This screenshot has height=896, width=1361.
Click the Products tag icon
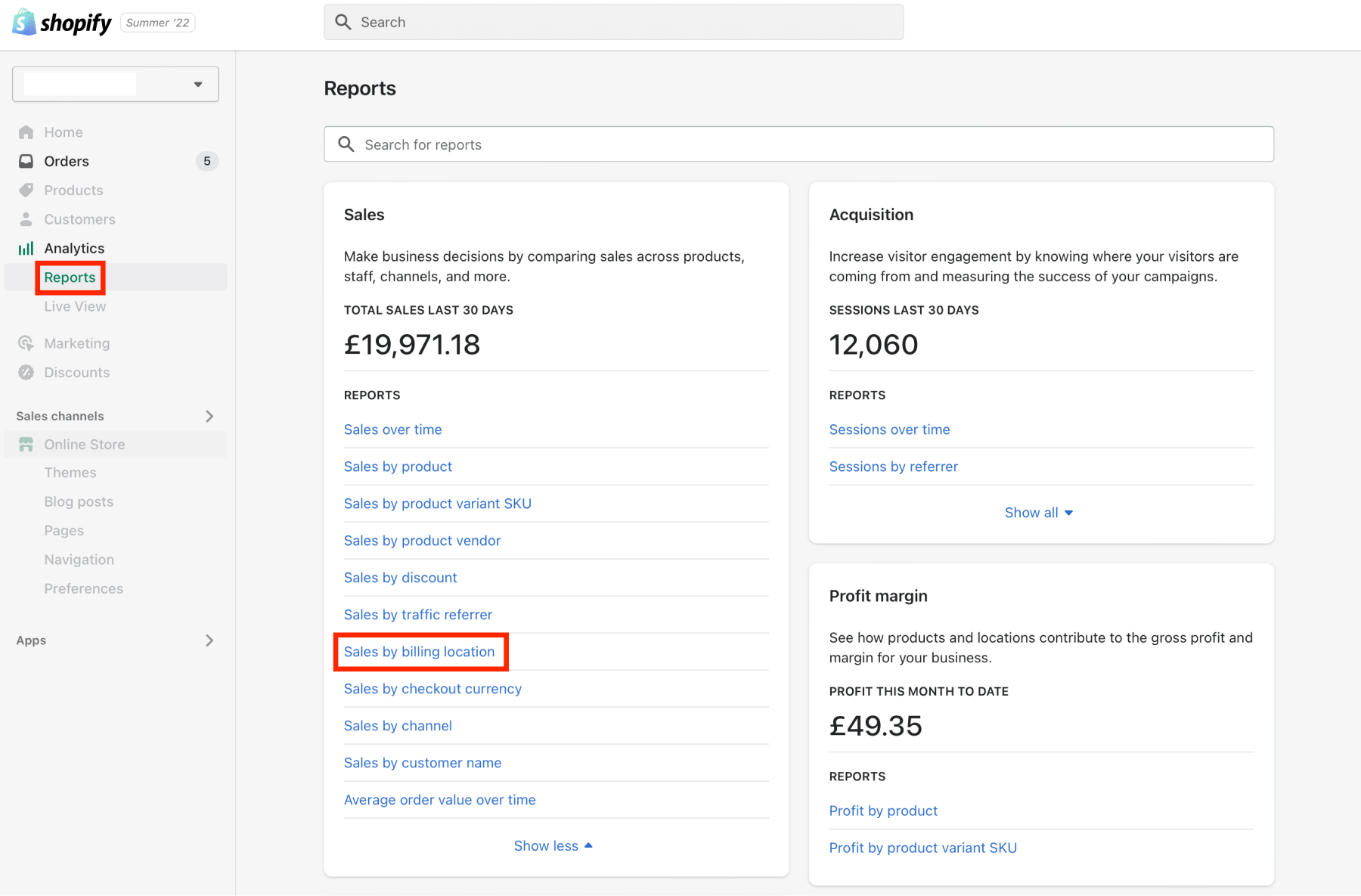coord(26,190)
